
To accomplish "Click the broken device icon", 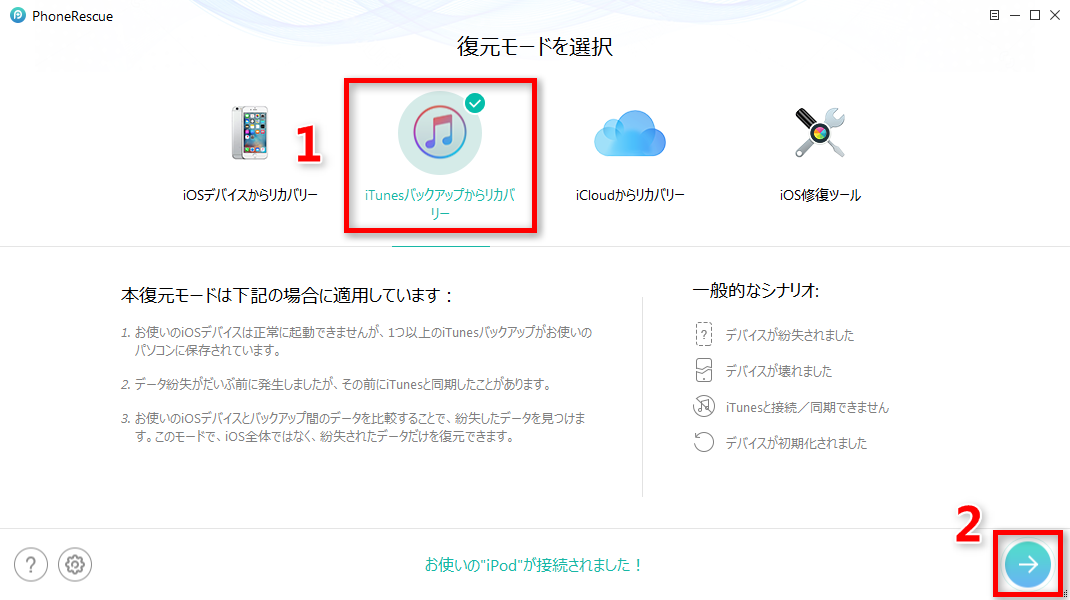I will tap(704, 371).
